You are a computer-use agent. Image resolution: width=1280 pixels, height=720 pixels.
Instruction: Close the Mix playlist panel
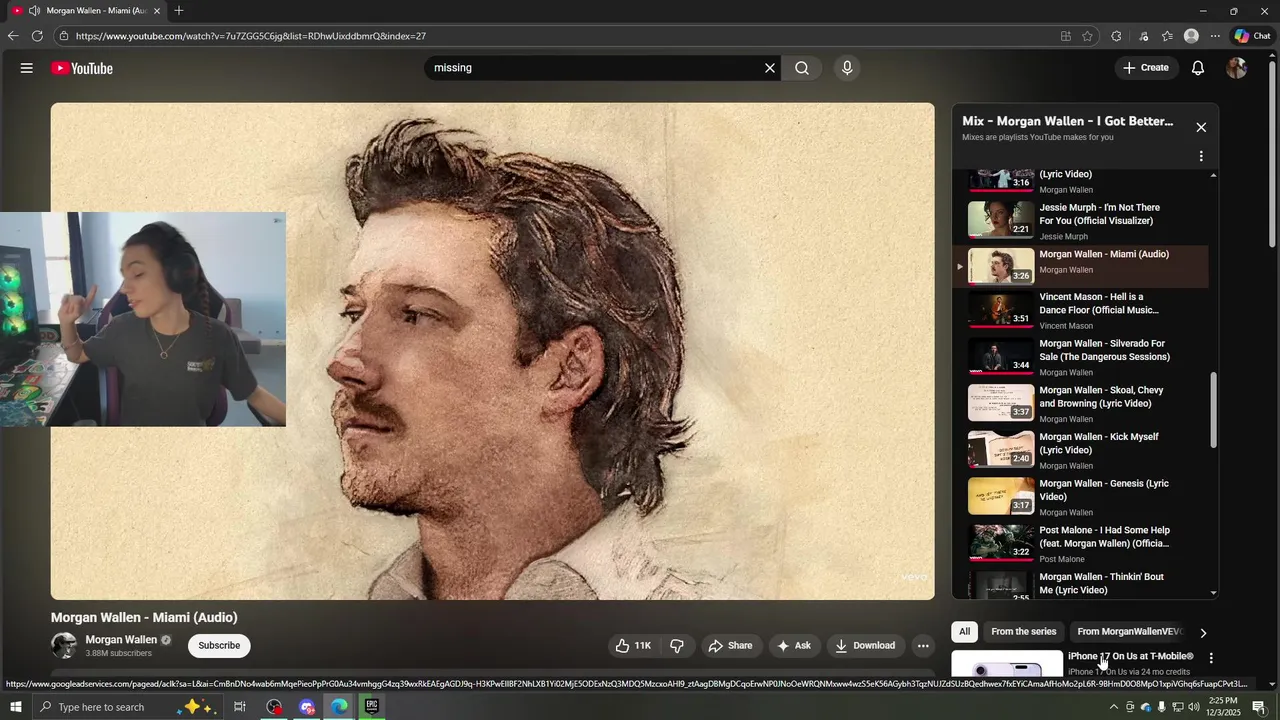point(1201,127)
